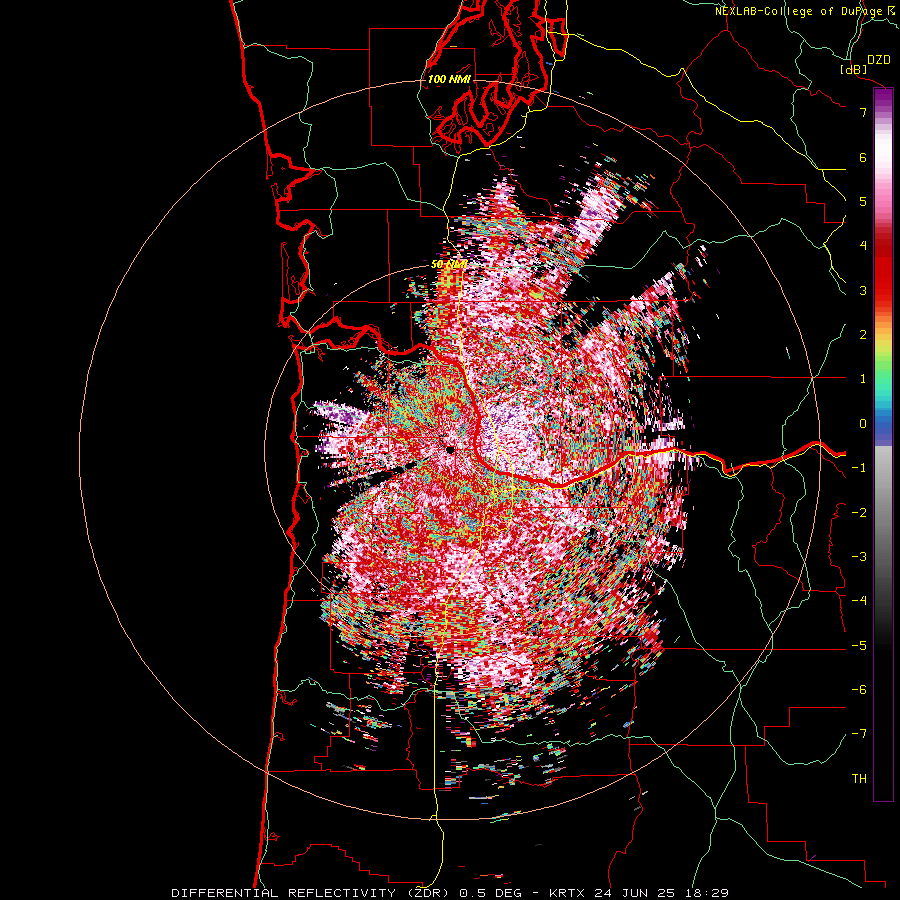Image resolution: width=900 pixels, height=900 pixels.
Task: Click the "KRTX" station identifier
Action: click(567, 893)
